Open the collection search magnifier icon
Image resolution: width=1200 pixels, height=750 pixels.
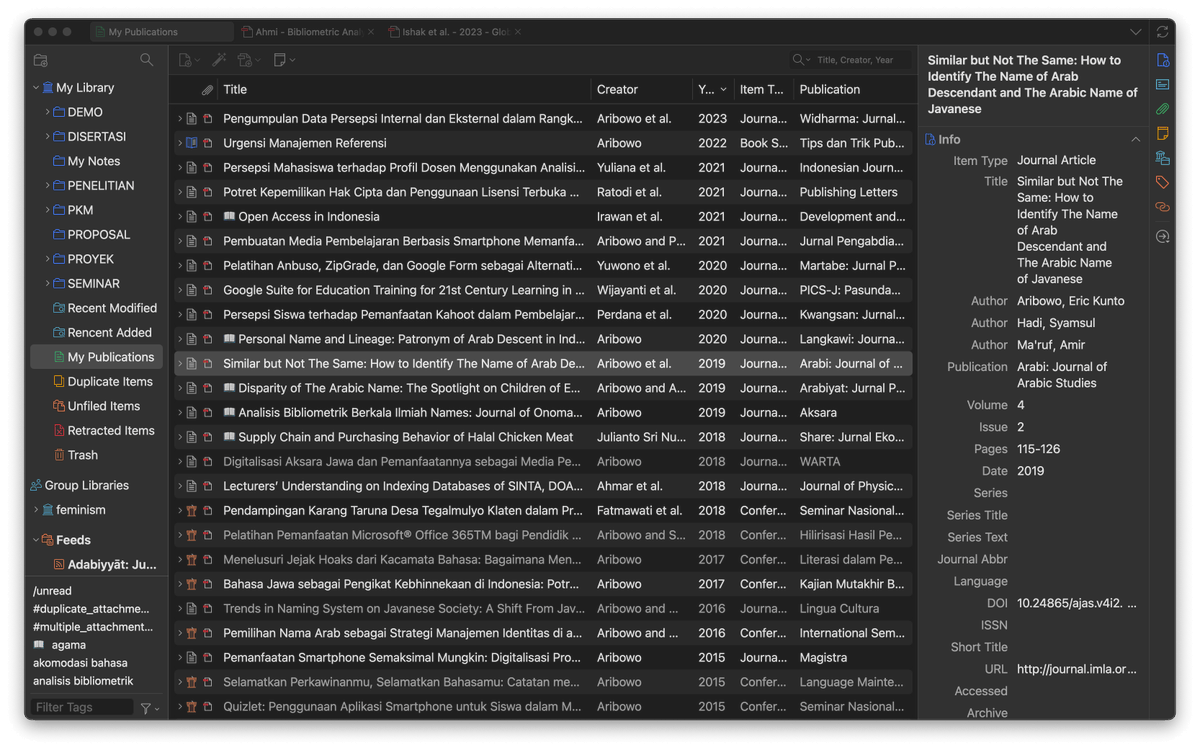click(147, 60)
